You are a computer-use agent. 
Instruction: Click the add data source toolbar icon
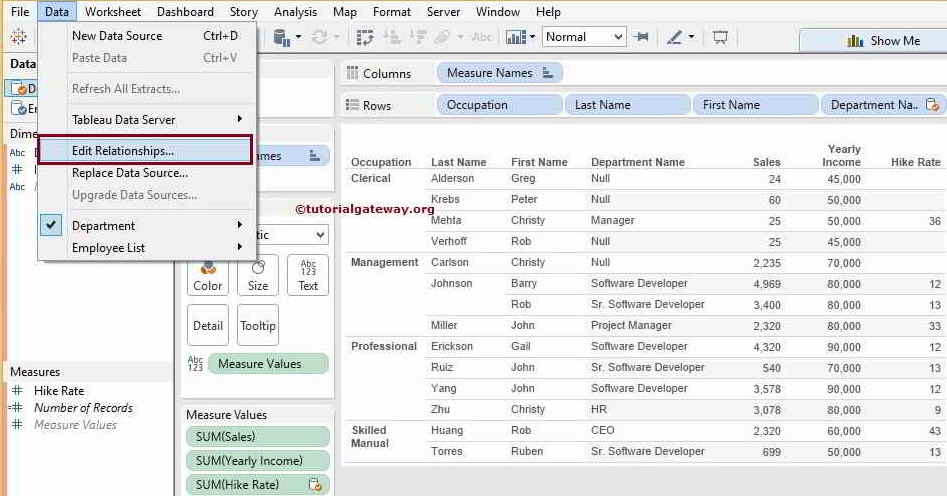281,38
